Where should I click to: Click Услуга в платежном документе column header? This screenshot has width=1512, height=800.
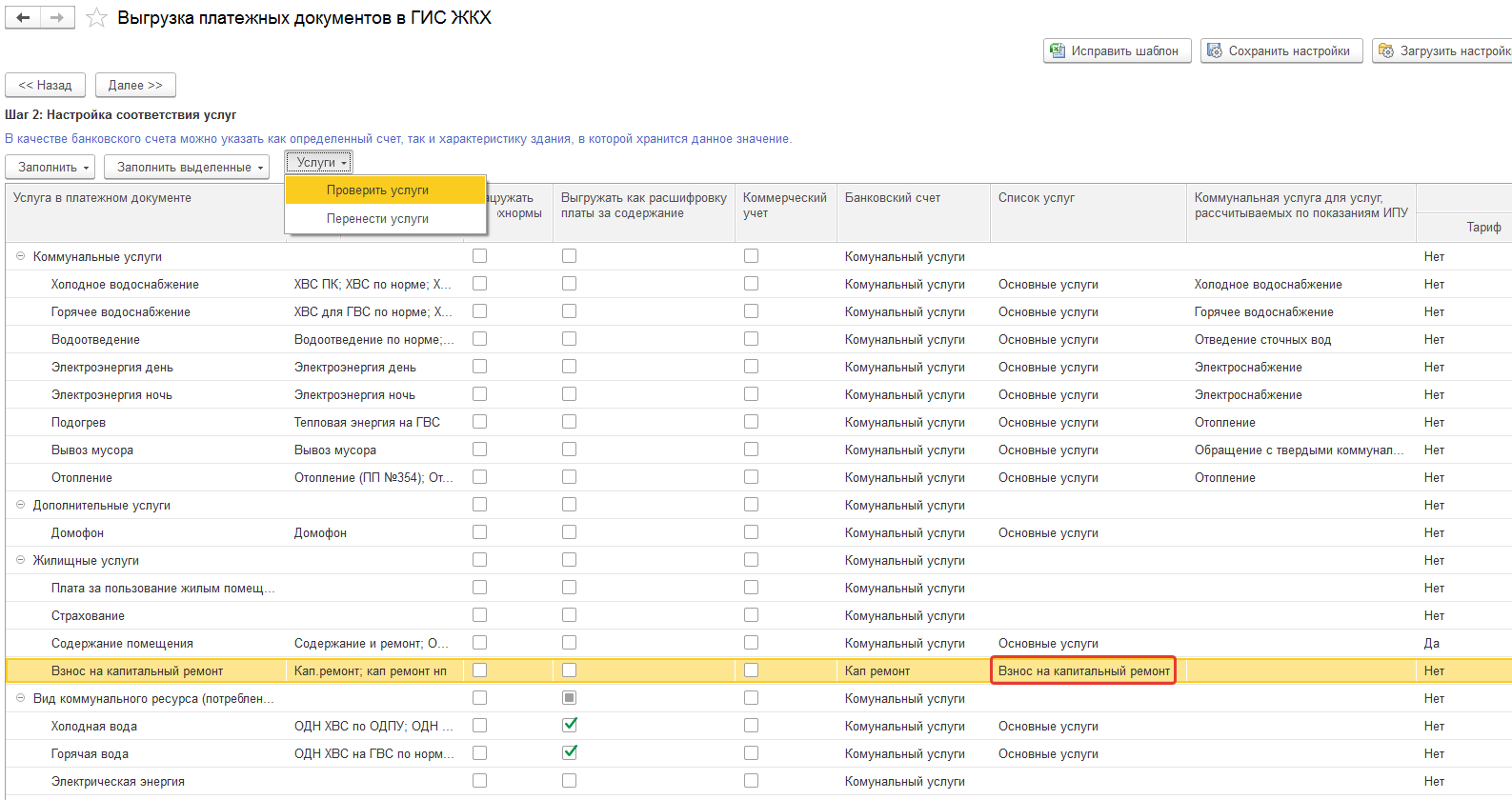click(145, 211)
